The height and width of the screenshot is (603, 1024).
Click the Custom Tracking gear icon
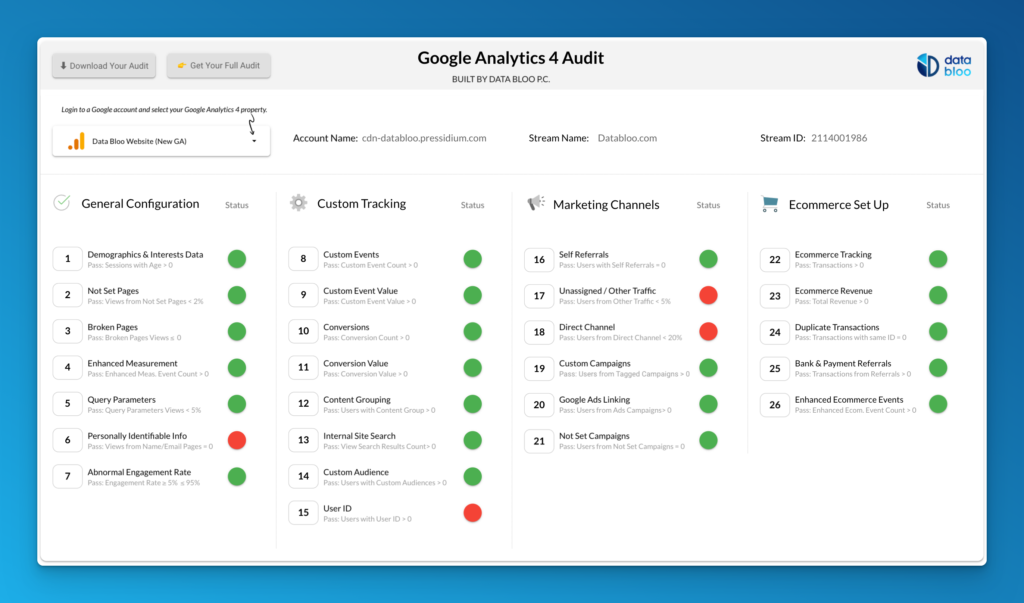(298, 201)
